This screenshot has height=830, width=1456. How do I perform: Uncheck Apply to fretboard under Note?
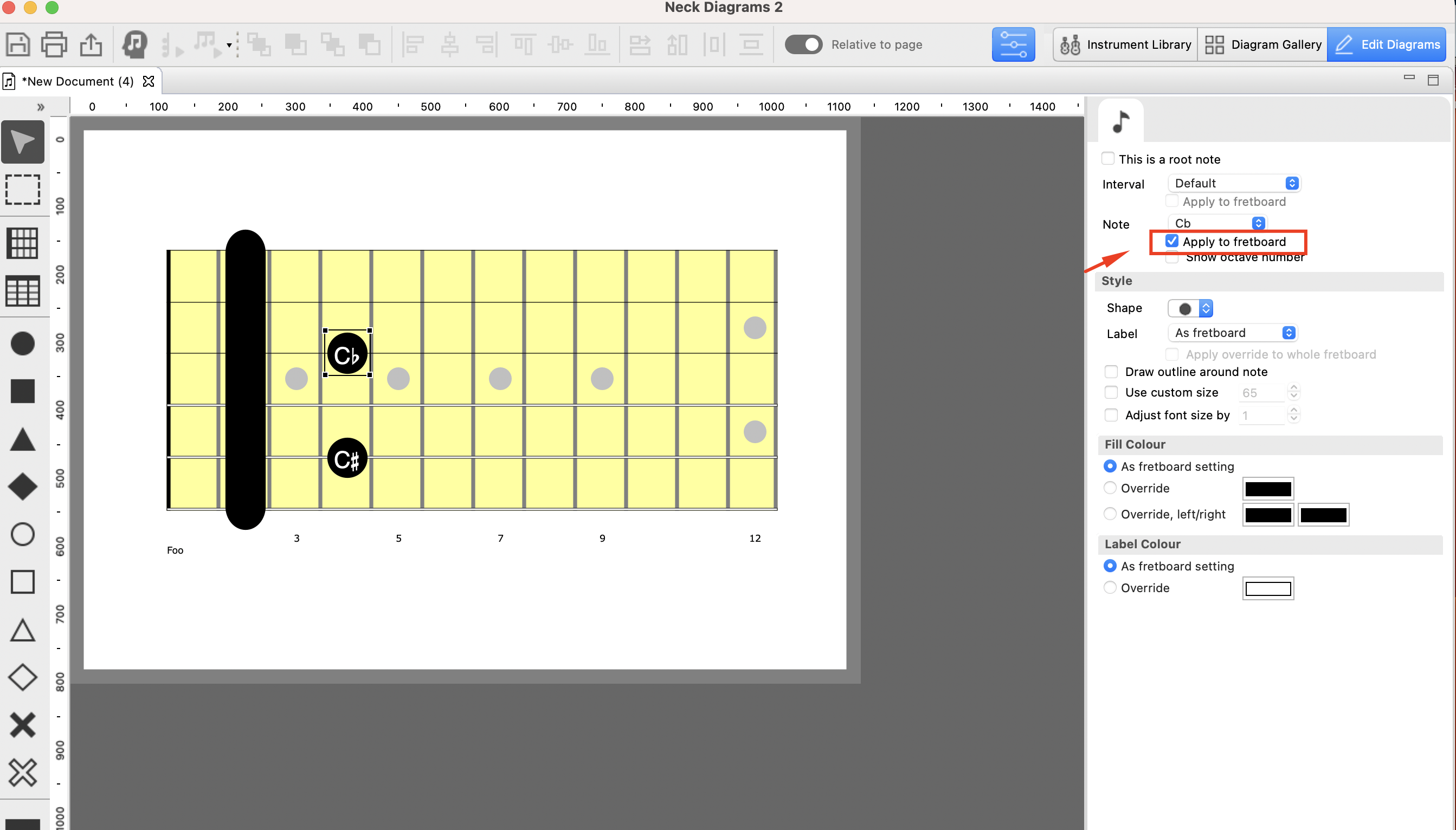pos(1172,241)
